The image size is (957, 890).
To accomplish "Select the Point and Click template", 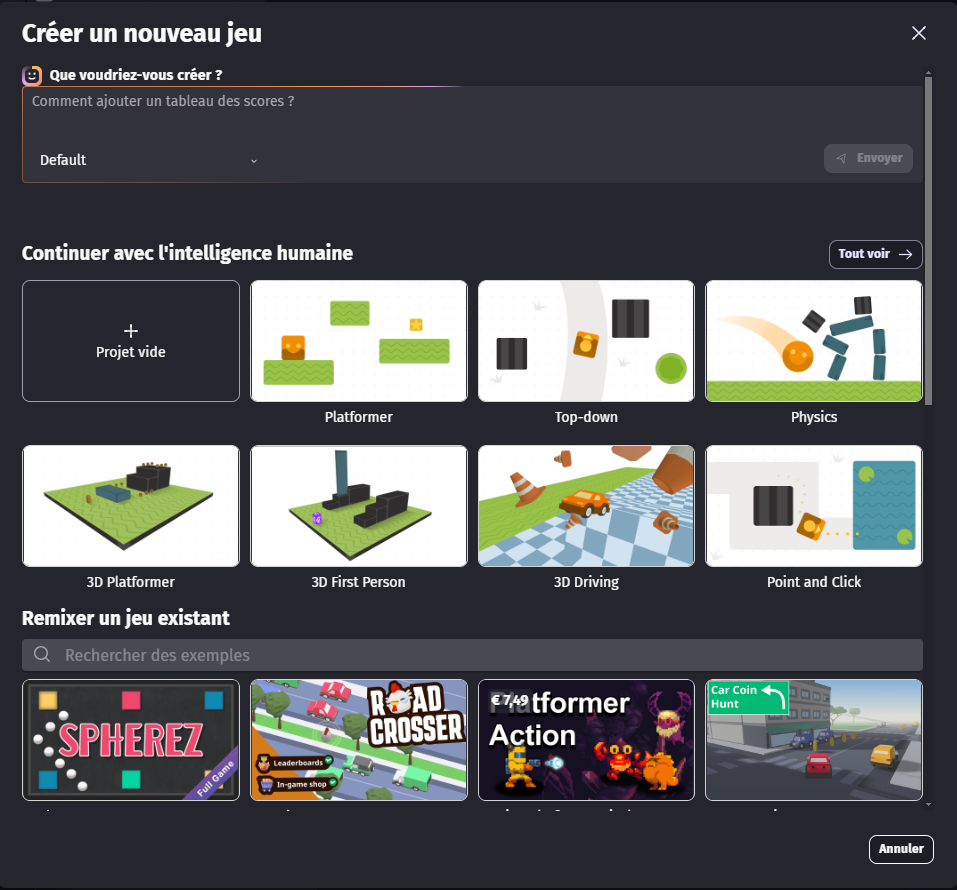I will (x=813, y=506).
